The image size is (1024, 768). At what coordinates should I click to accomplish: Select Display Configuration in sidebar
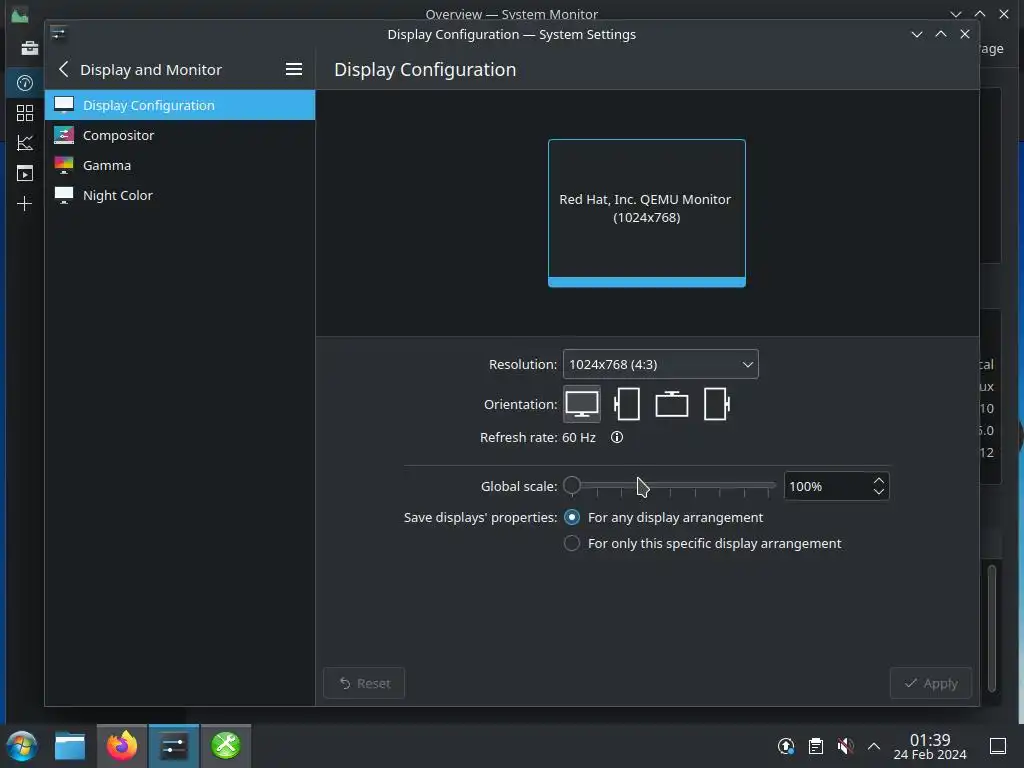[x=180, y=105]
